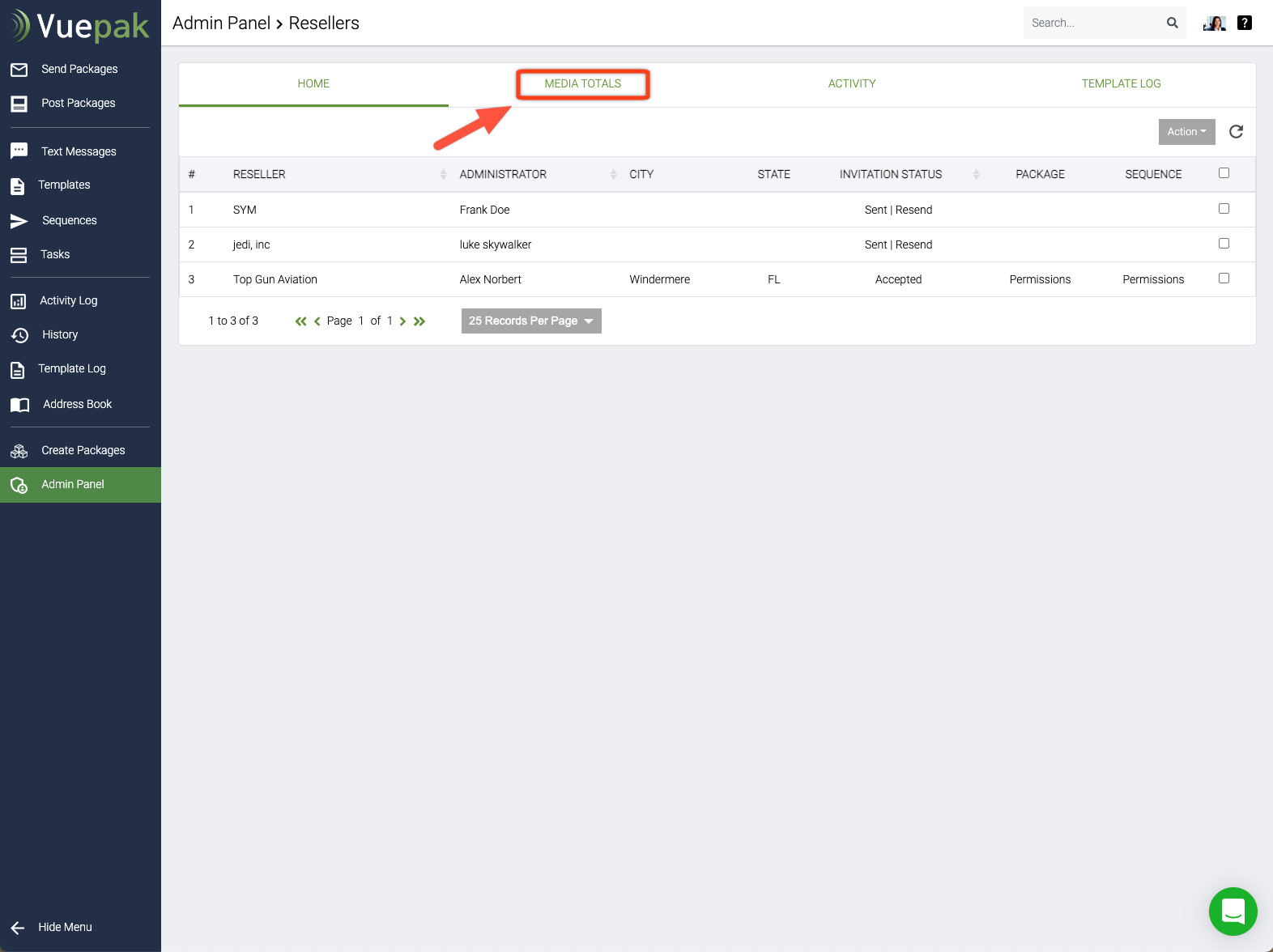Open the help question mark icon
This screenshot has width=1273, height=952.
[1245, 23]
